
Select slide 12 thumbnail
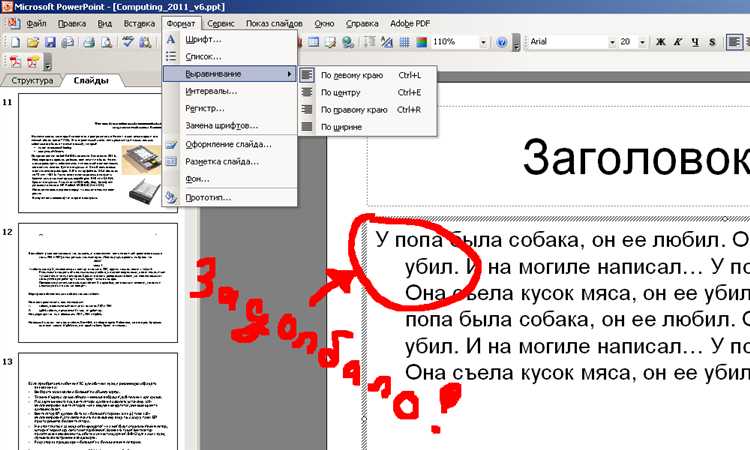point(98,283)
